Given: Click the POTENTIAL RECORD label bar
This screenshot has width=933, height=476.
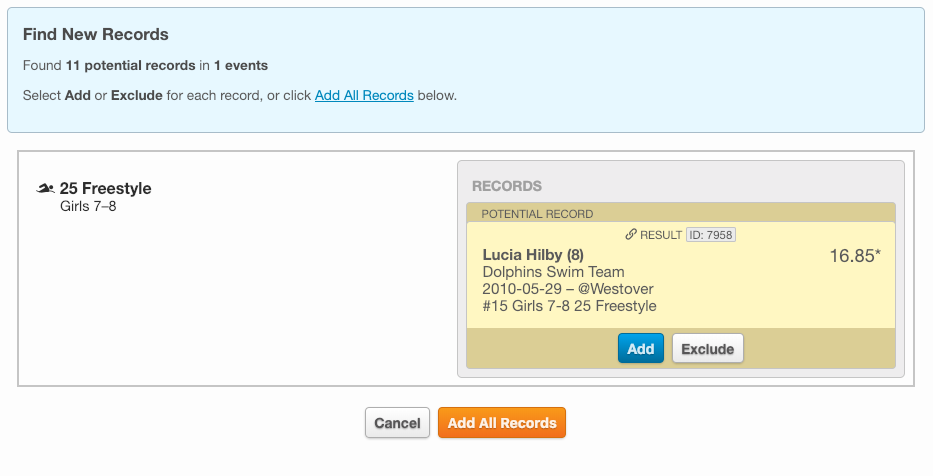Looking at the screenshot, I should point(537,214).
